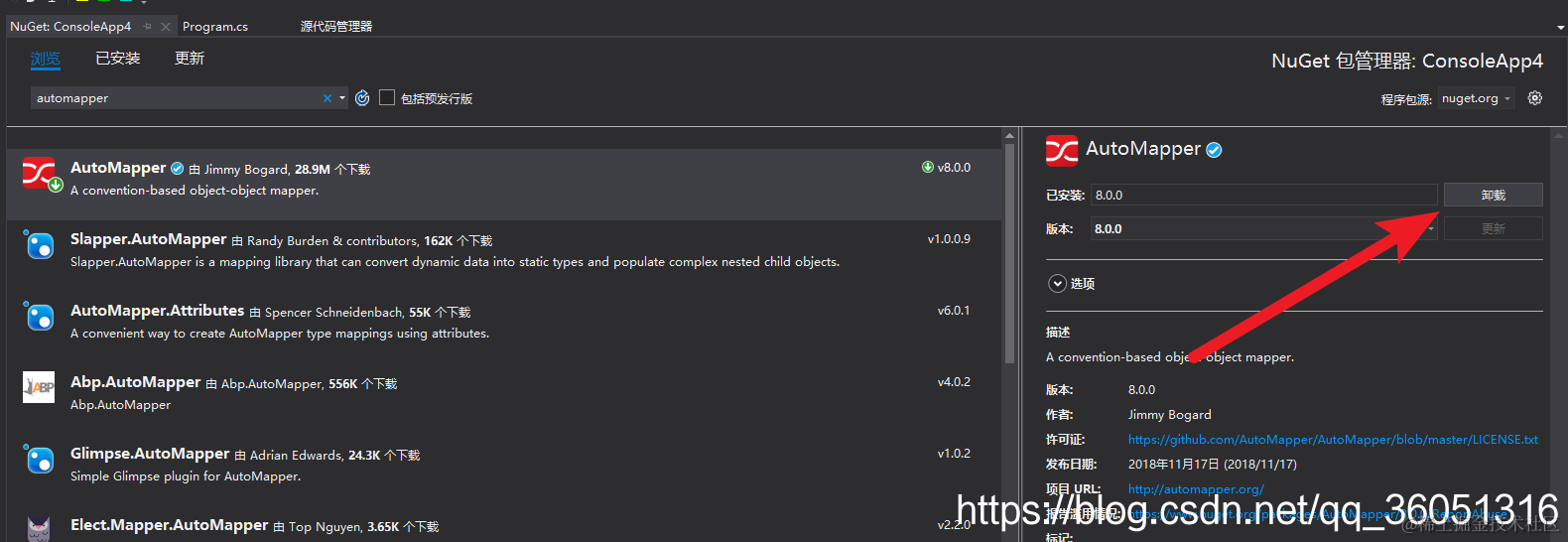Screen dimensions: 1568x542
Task: Click the installed v8.0.0 green arrow icon
Action: [928, 167]
